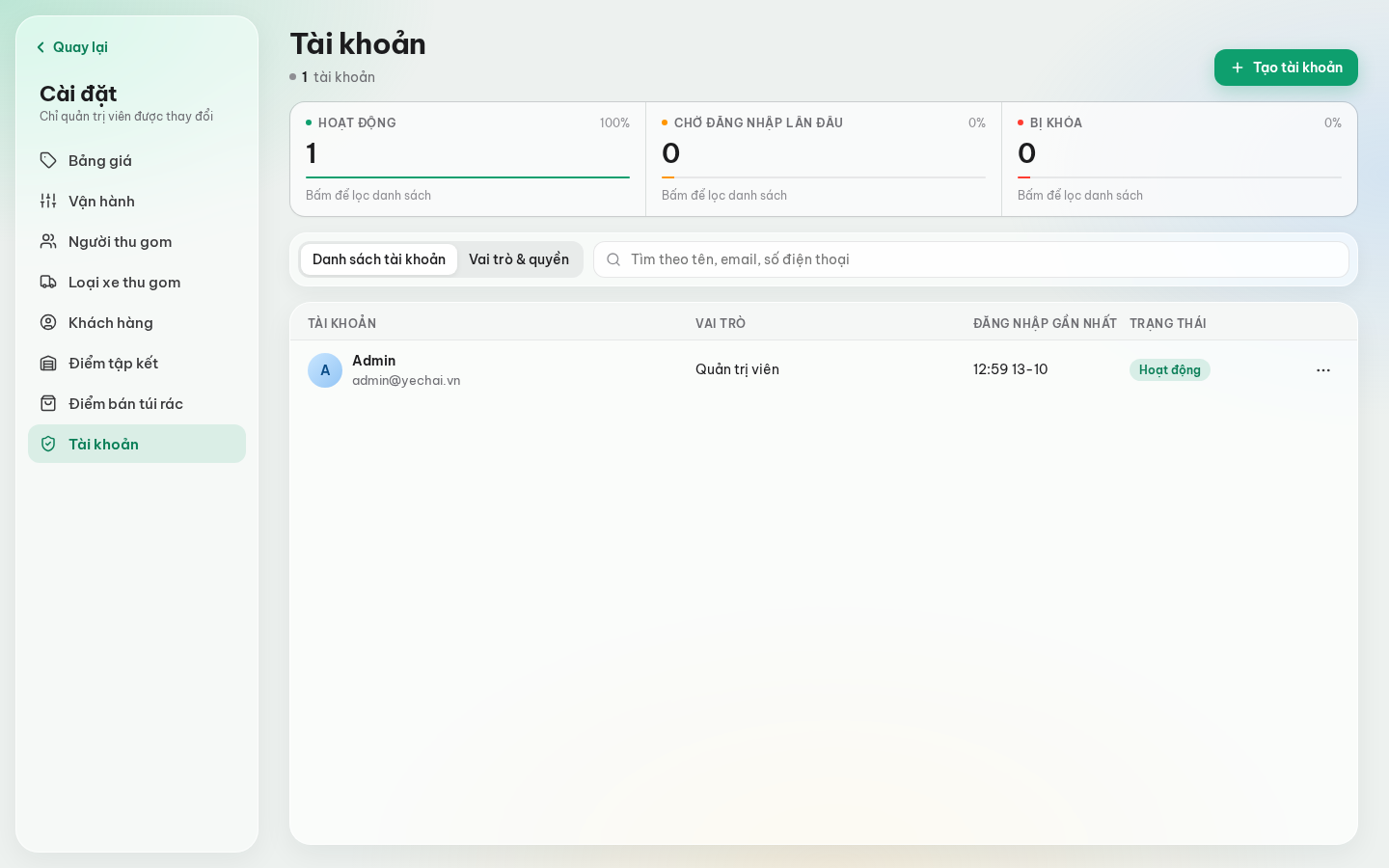Click the sliders icon for Vận hành
Image resolution: width=1389 pixels, height=868 pixels.
48,201
